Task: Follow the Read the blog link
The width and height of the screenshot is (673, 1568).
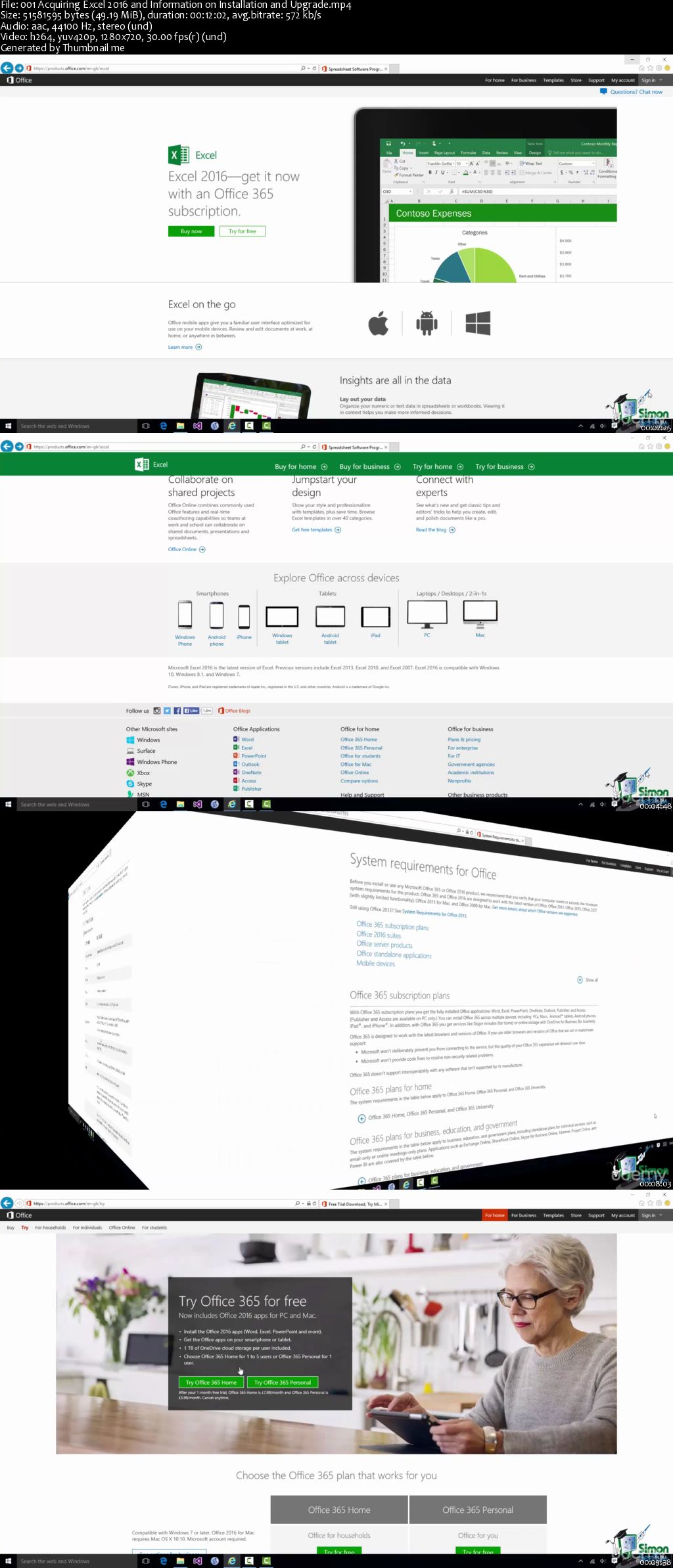Action: (x=435, y=529)
